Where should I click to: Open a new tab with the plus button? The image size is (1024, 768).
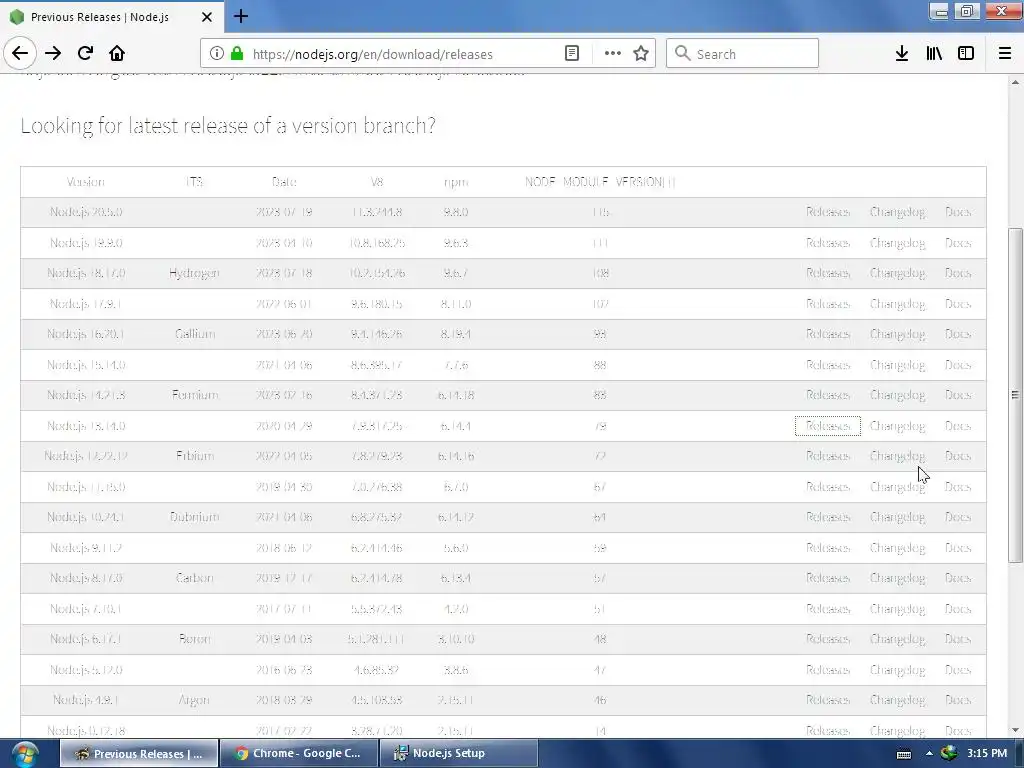[x=241, y=16]
